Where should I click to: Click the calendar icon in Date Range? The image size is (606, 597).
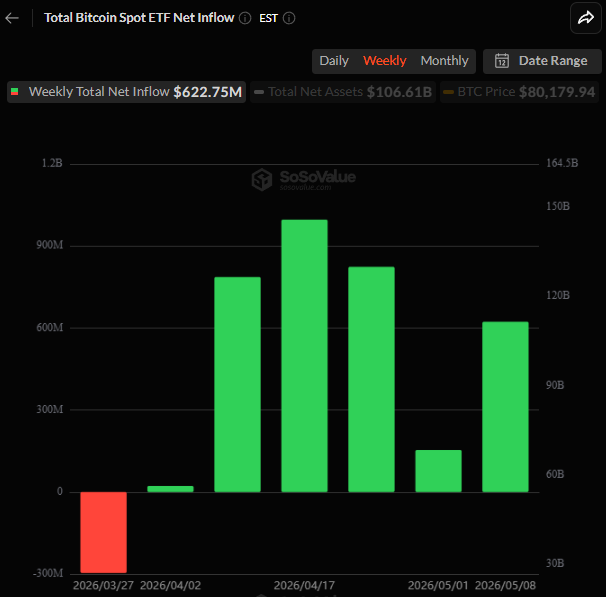[502, 61]
